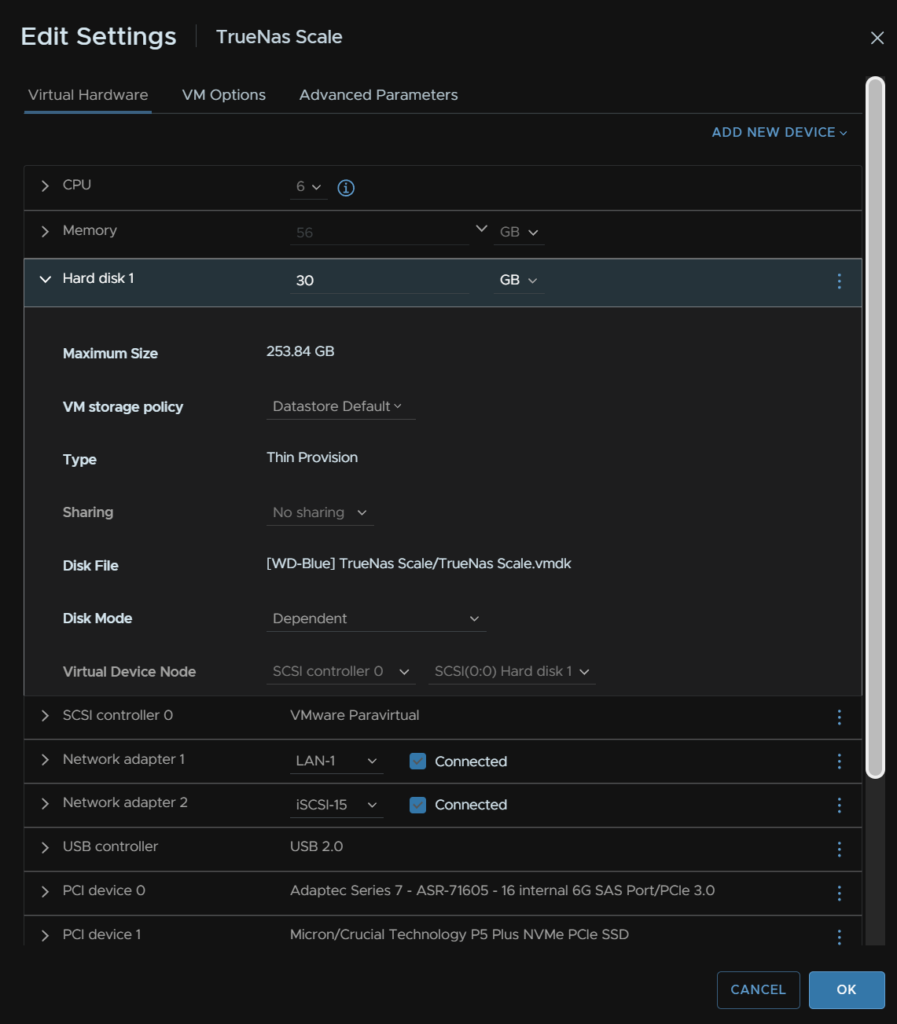This screenshot has height=1024, width=897.
Task: Open Network adapter 2 options menu
Action: 839,805
